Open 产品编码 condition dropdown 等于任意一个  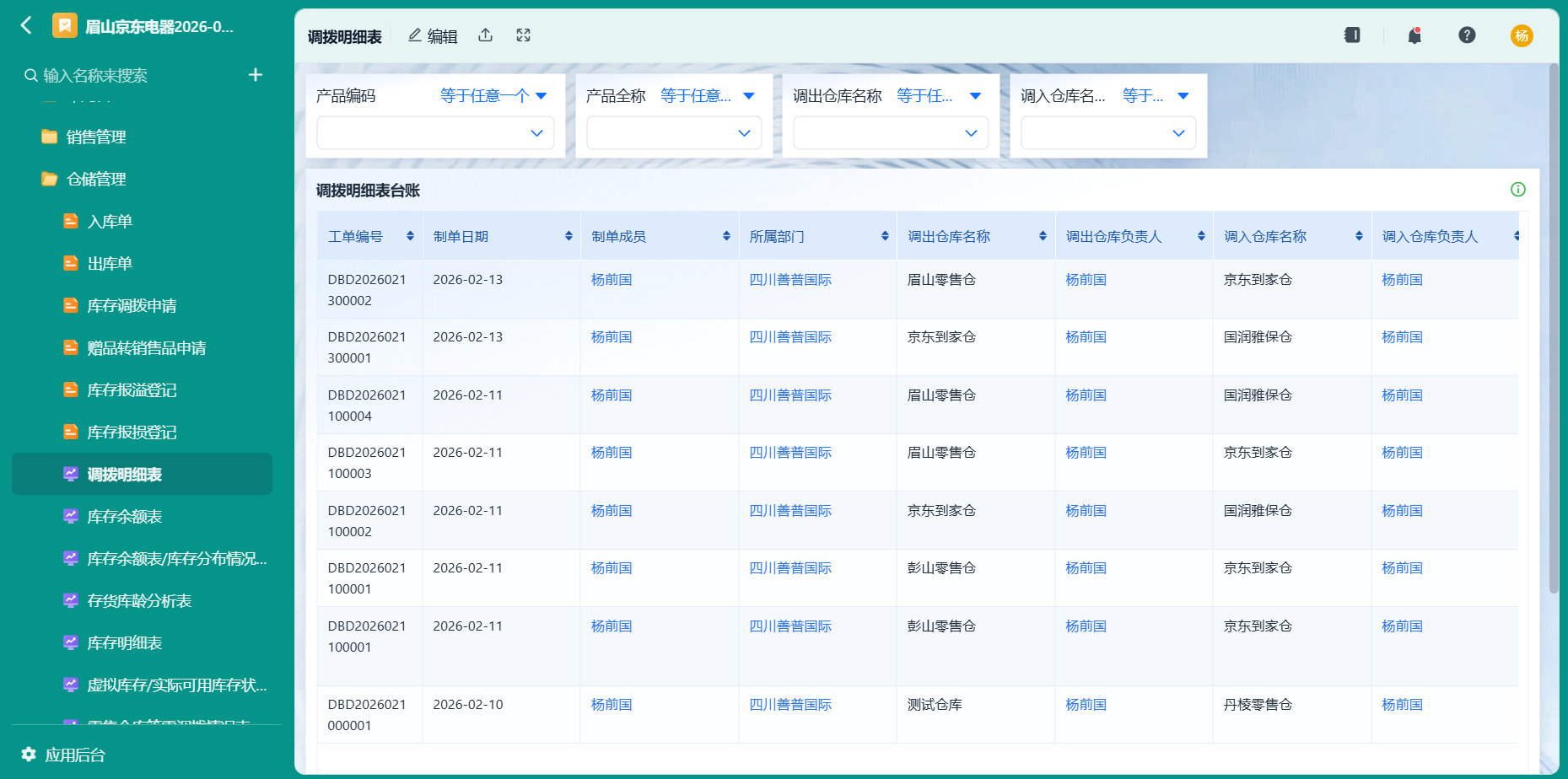pos(493,96)
